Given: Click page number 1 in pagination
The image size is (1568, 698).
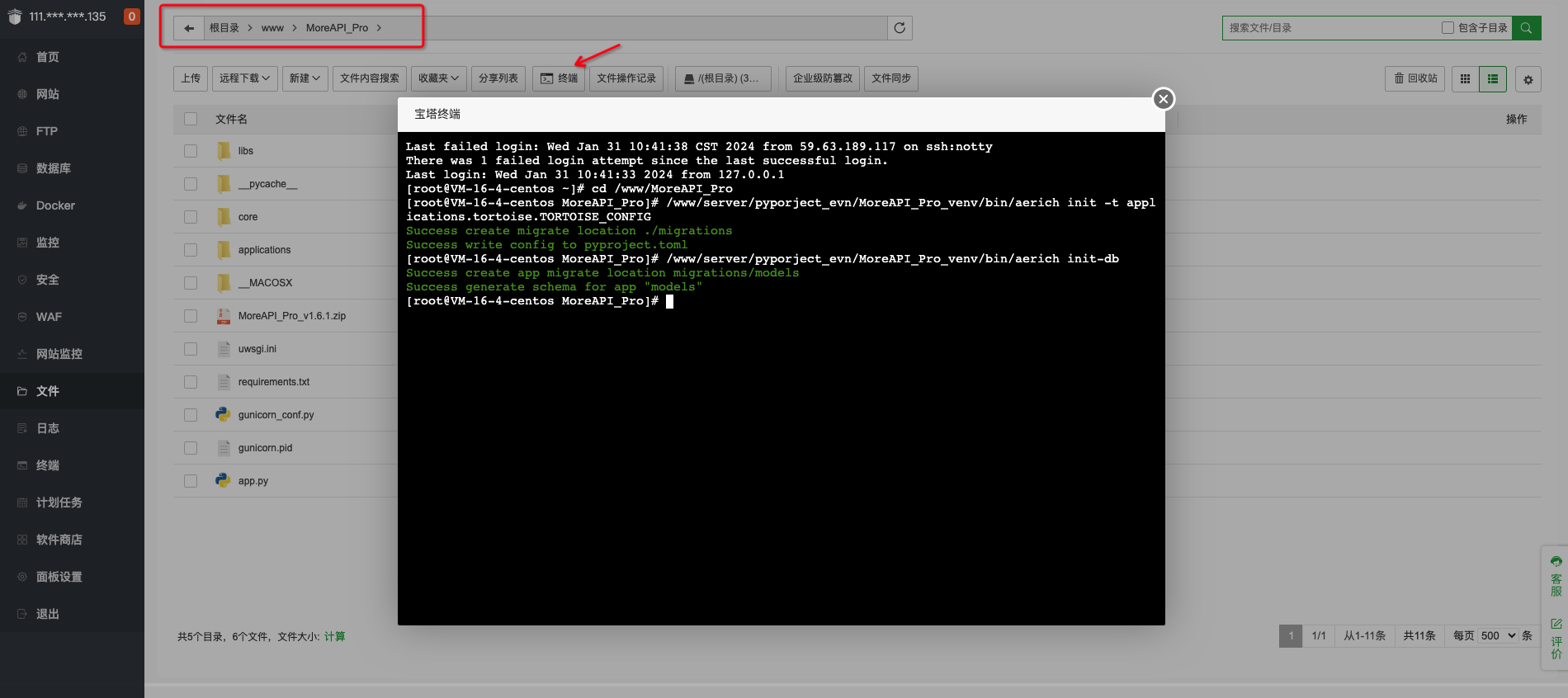Looking at the screenshot, I should pyautogui.click(x=1291, y=636).
